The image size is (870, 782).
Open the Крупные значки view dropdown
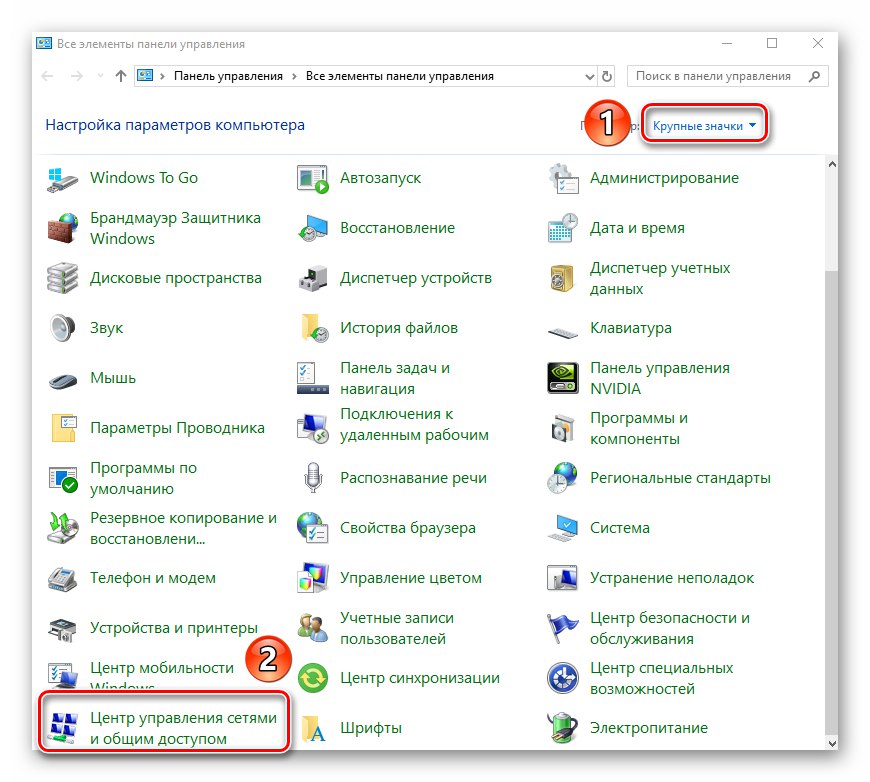(704, 126)
